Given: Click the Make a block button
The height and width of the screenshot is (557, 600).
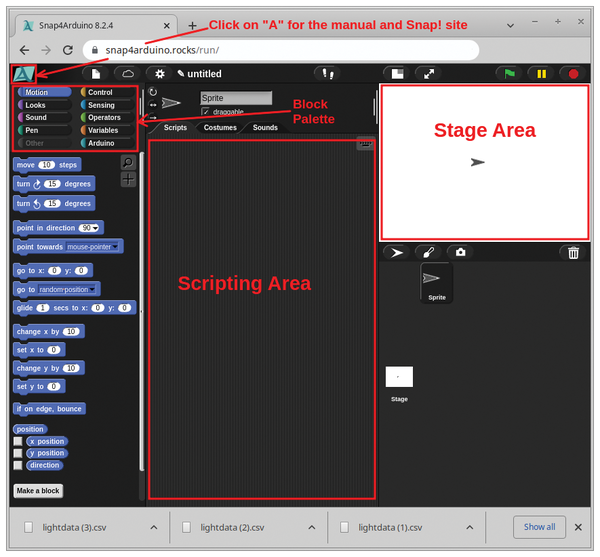Looking at the screenshot, I should click(x=37, y=491).
